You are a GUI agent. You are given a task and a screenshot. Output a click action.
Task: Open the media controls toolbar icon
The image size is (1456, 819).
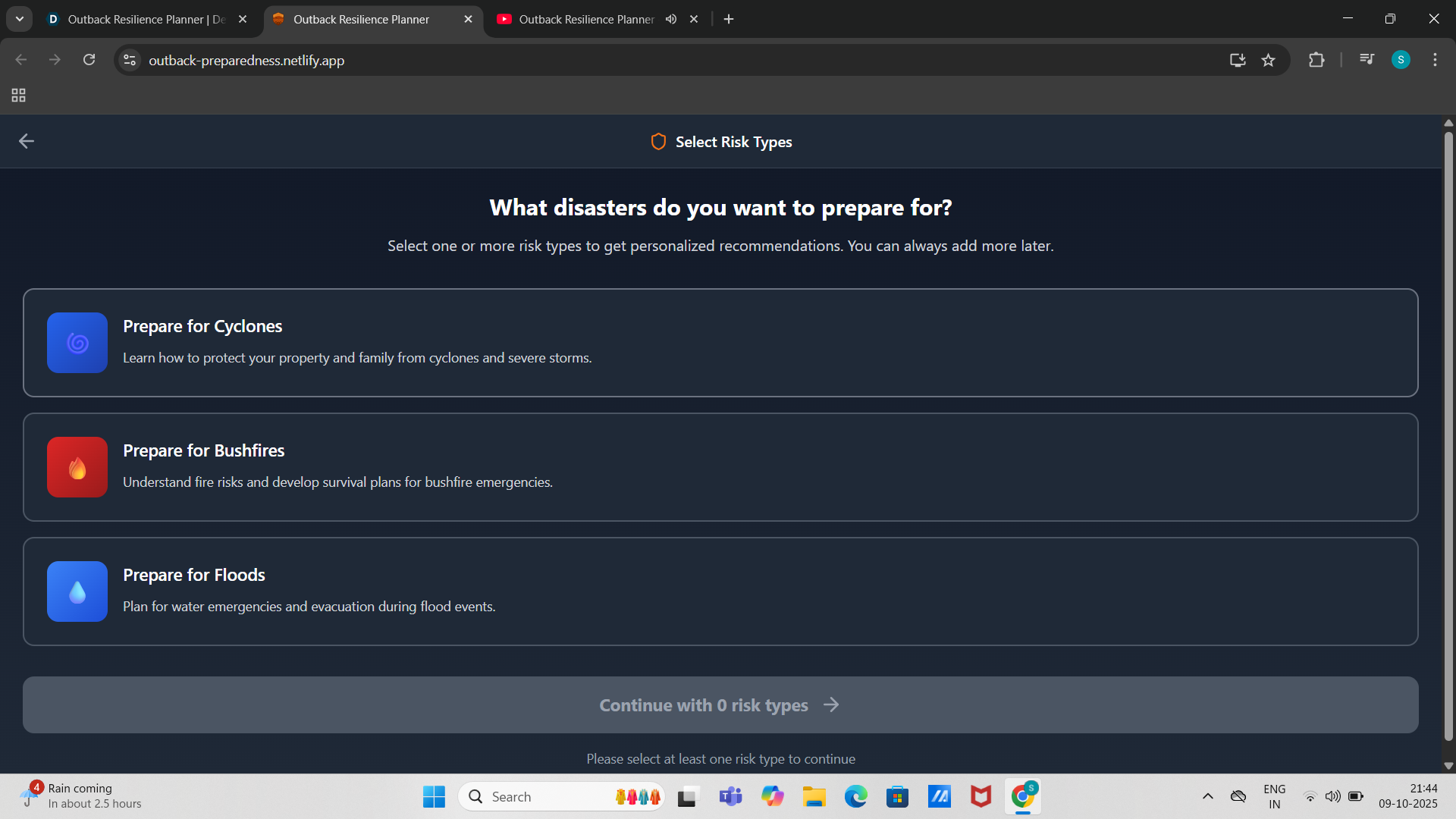coord(1367,60)
